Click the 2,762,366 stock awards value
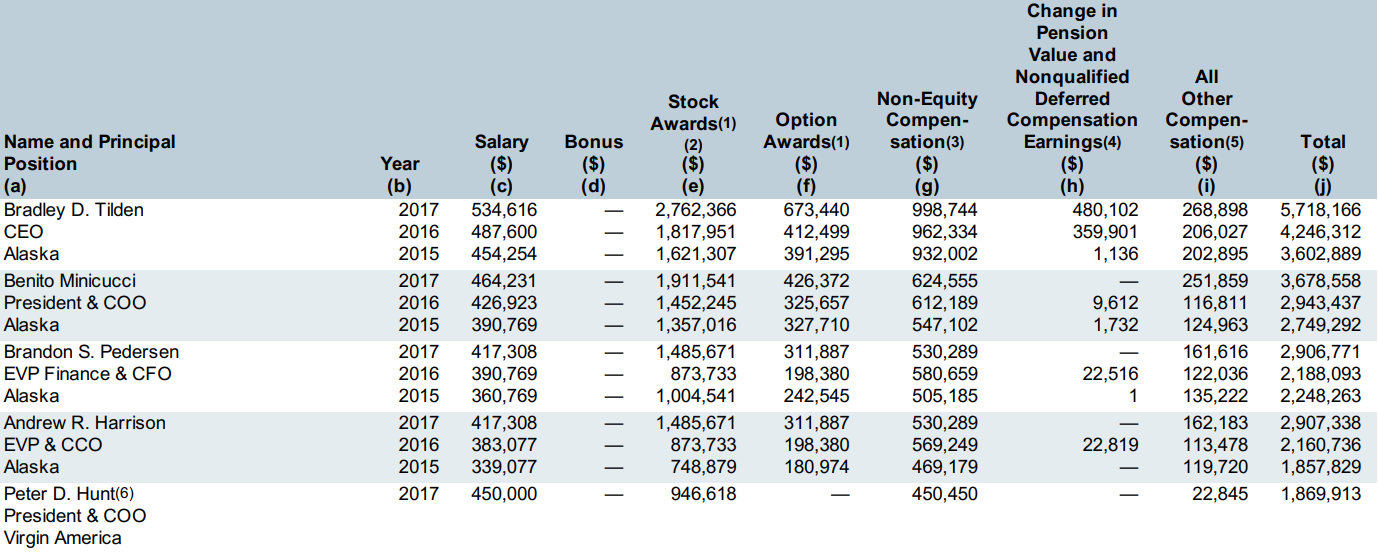Viewport: 1378px width, 554px height. click(695, 210)
